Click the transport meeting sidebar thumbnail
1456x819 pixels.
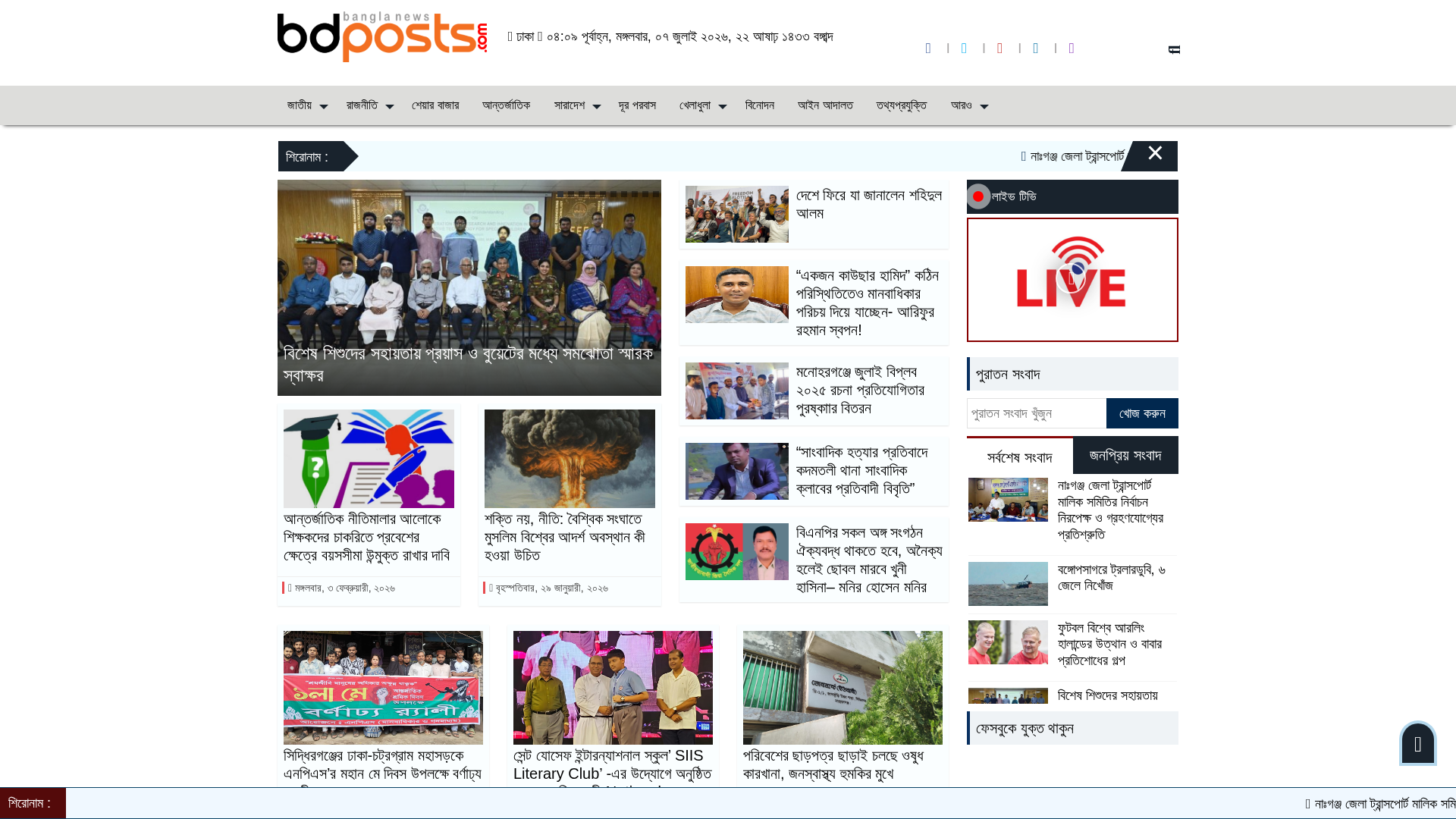tap(1008, 500)
